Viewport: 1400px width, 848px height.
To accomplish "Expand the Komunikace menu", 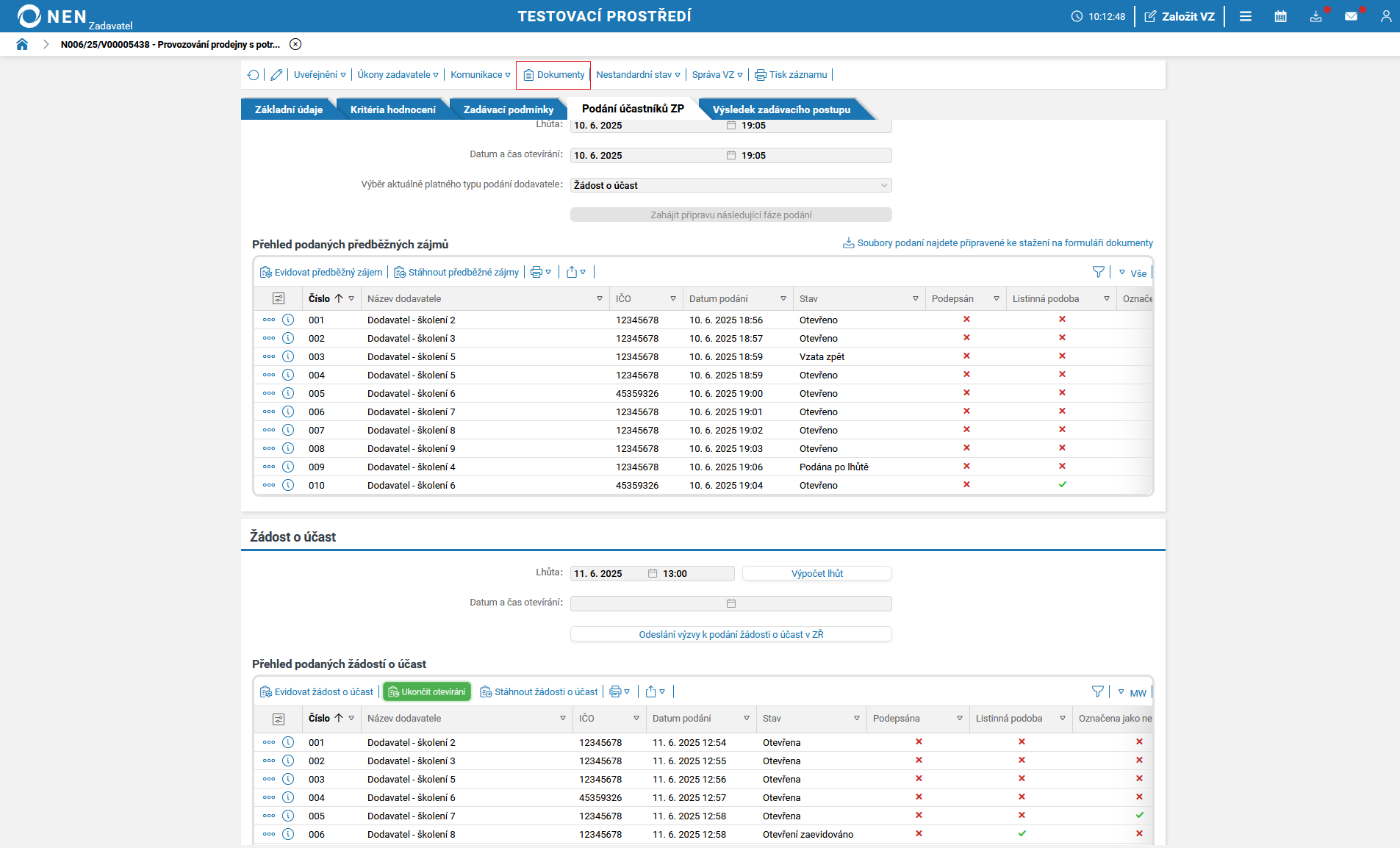I will [x=481, y=75].
